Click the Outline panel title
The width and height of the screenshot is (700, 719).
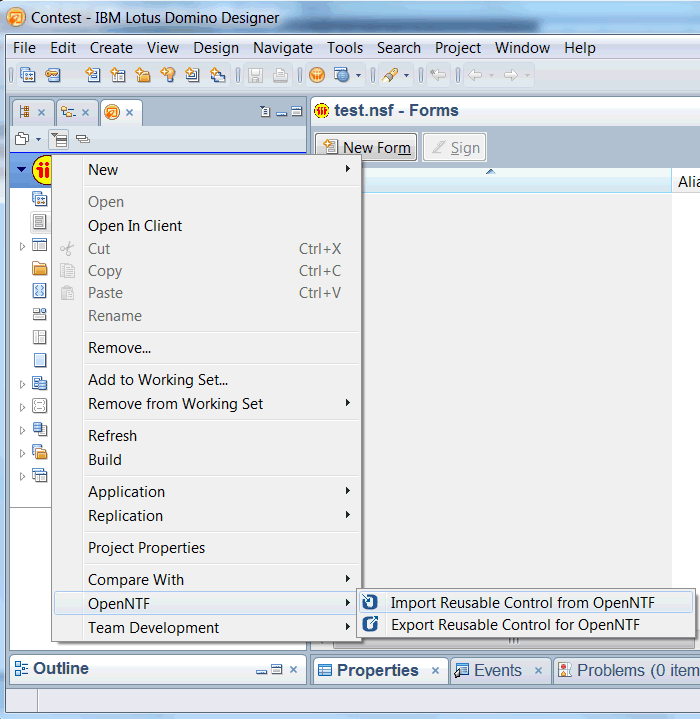coord(61,669)
